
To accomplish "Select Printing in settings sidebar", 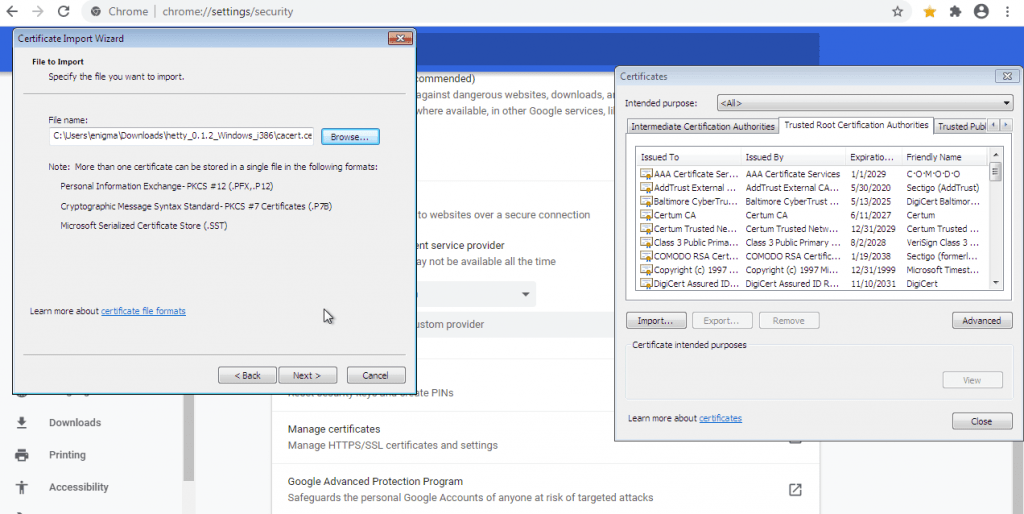I will coord(67,455).
